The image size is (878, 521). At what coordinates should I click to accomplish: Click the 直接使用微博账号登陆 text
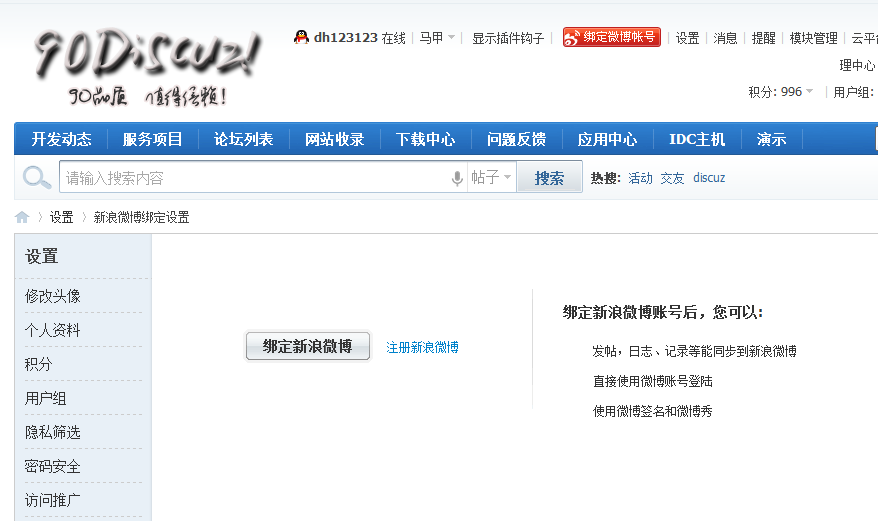click(x=652, y=382)
